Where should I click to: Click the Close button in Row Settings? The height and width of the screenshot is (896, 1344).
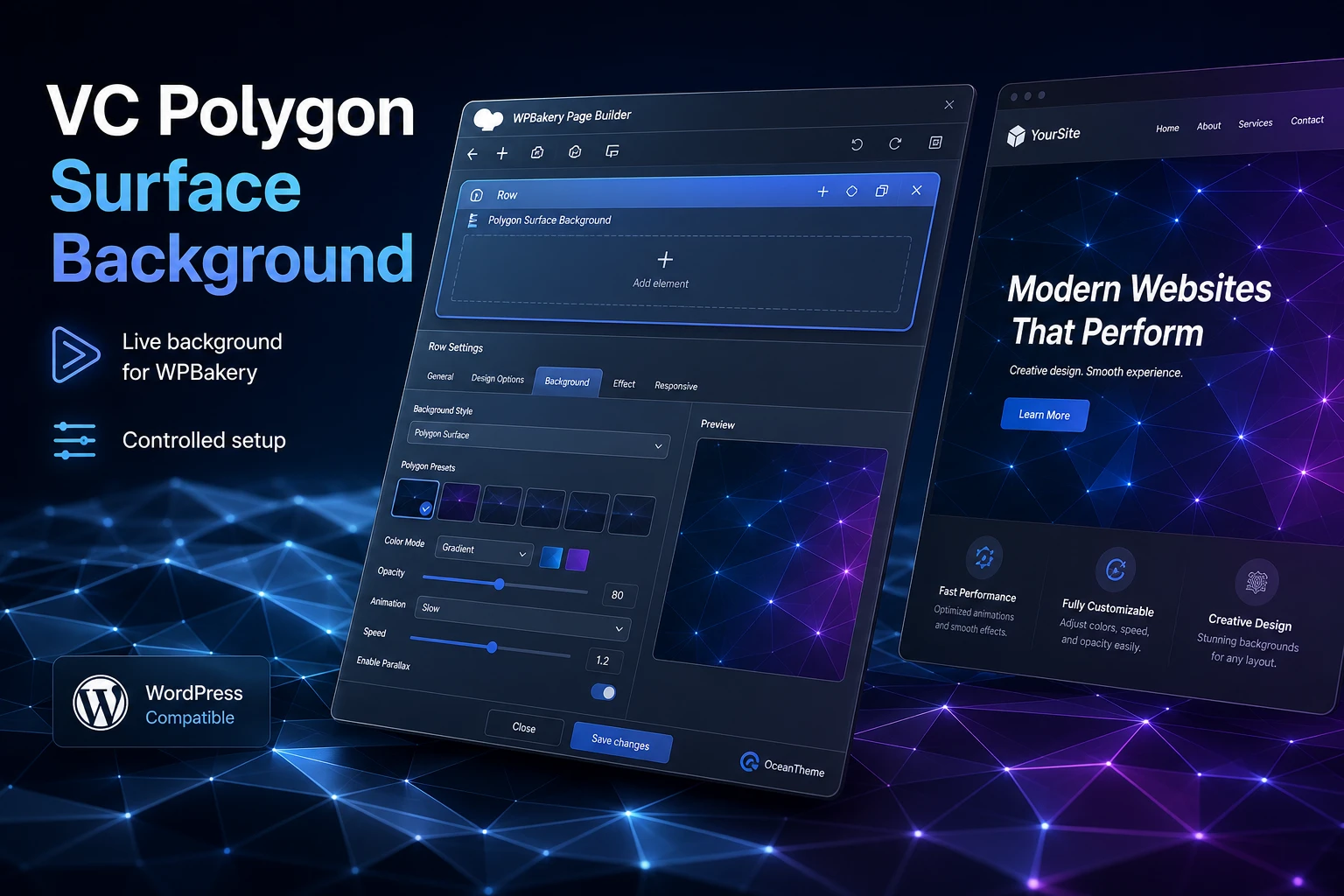[x=524, y=727]
